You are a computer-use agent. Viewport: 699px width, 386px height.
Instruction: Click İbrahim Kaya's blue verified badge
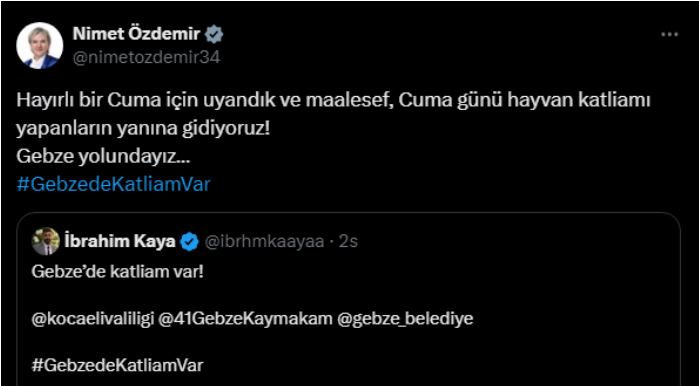click(190, 242)
